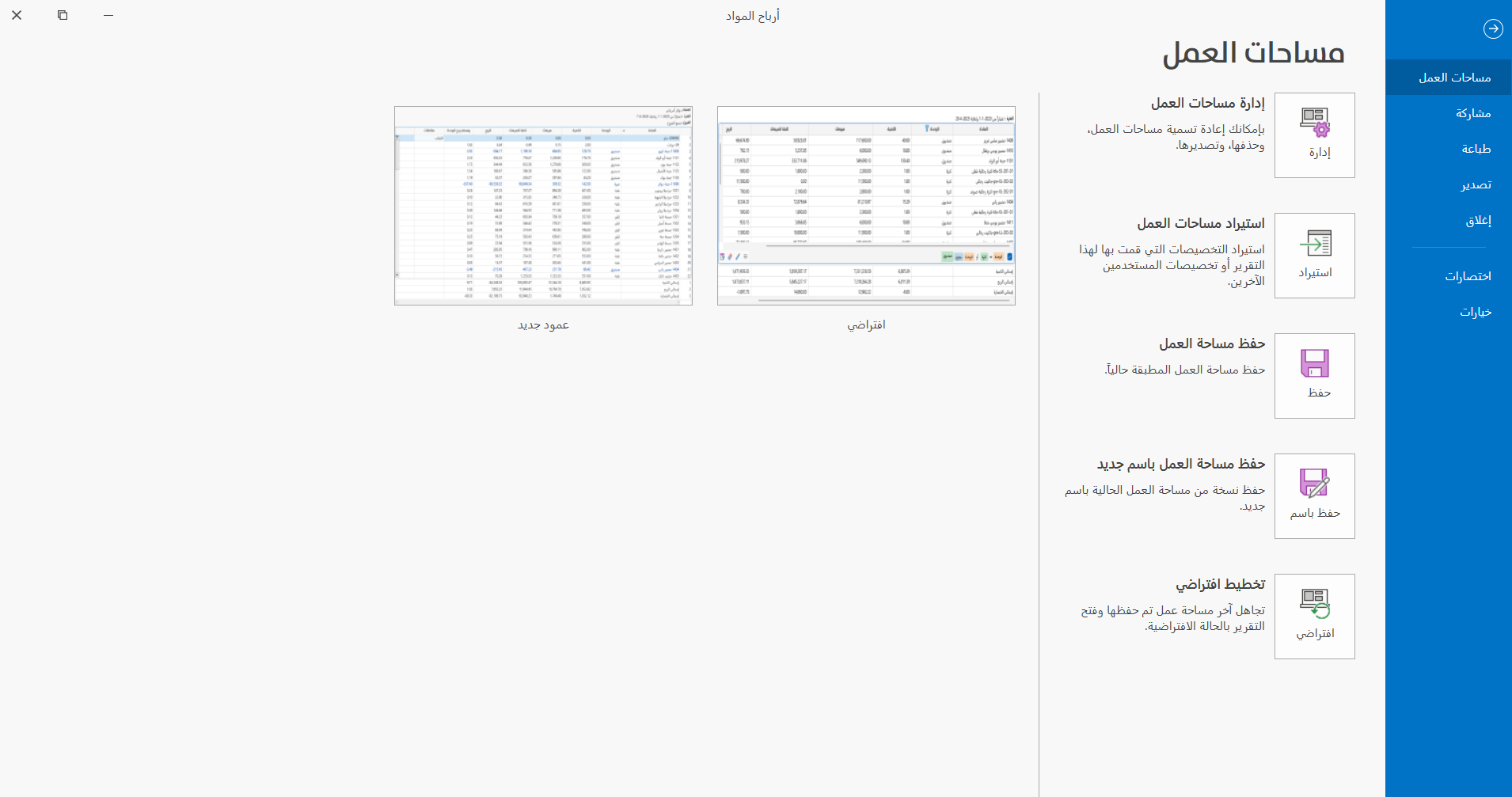Click the افتراضي default layout reset icon
Screen dimensions: 1512x797
pos(1315,617)
